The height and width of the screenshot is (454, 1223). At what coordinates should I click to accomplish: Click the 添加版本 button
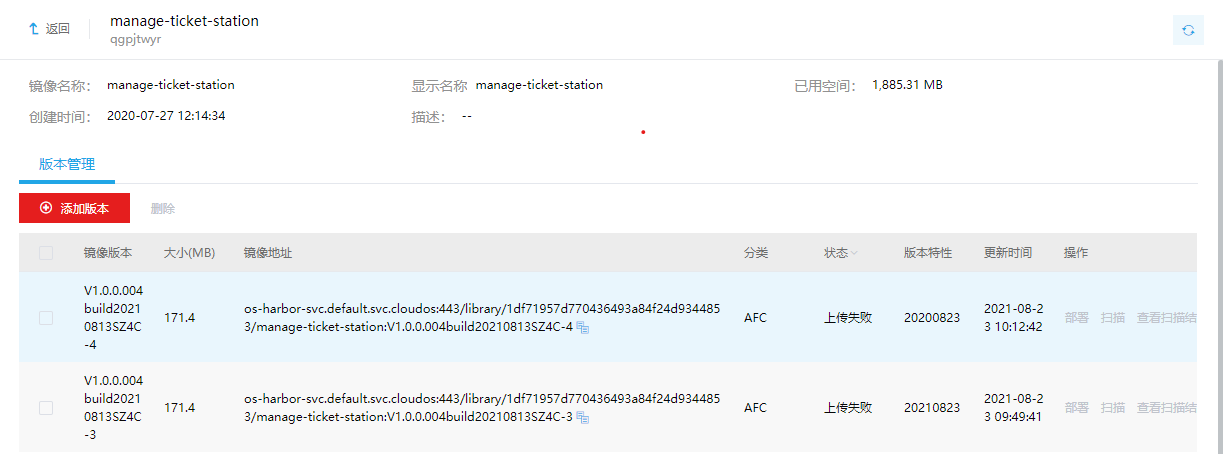[74, 208]
